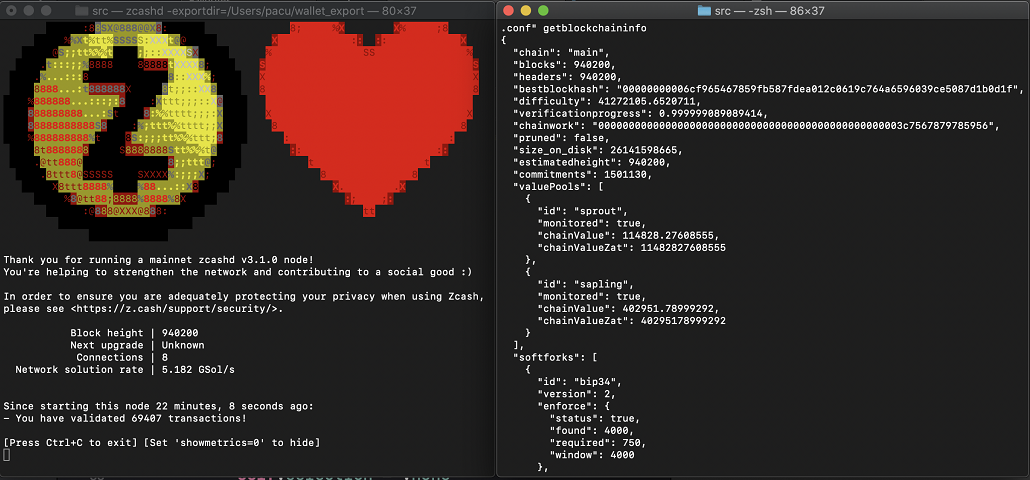Click the '"enforce": {' line

tap(574, 406)
